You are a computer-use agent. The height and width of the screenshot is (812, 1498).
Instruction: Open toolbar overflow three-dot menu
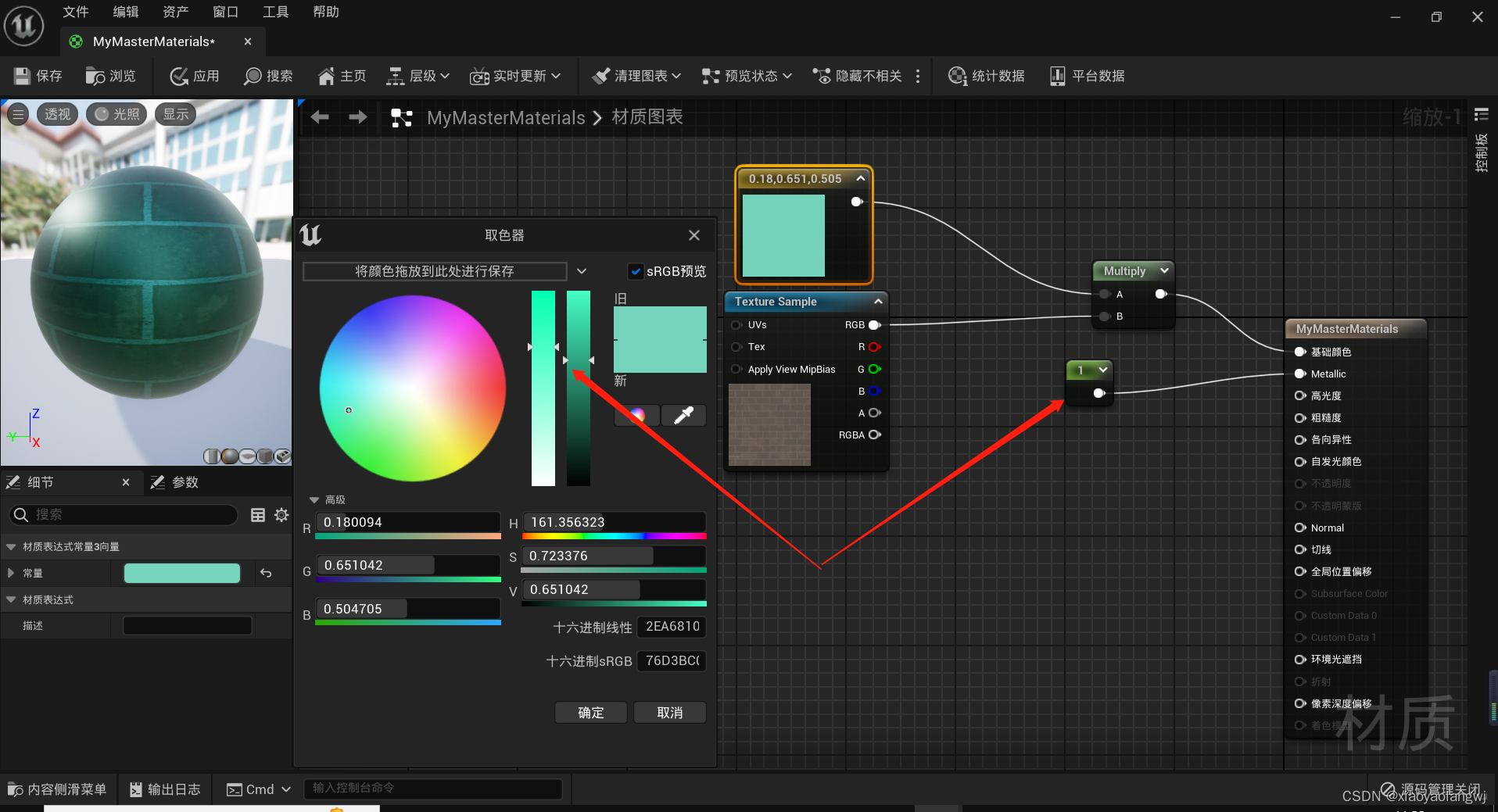tap(918, 76)
